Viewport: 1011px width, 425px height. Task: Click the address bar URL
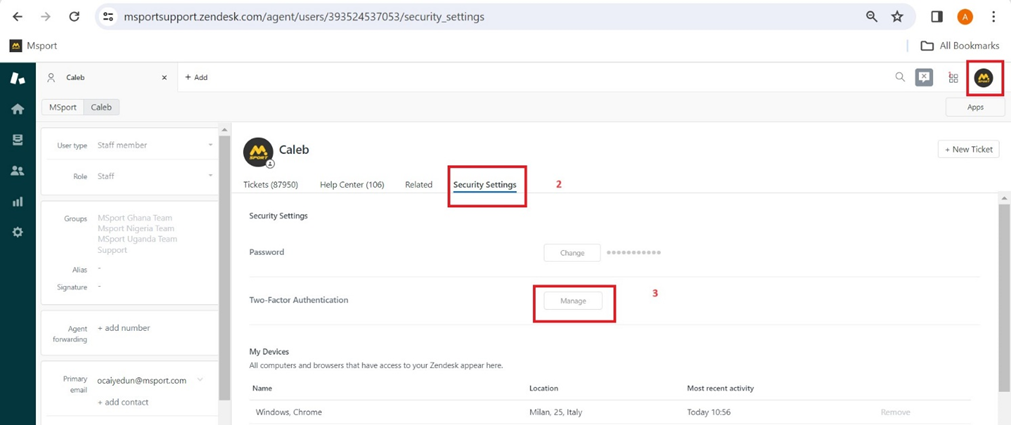(x=304, y=17)
